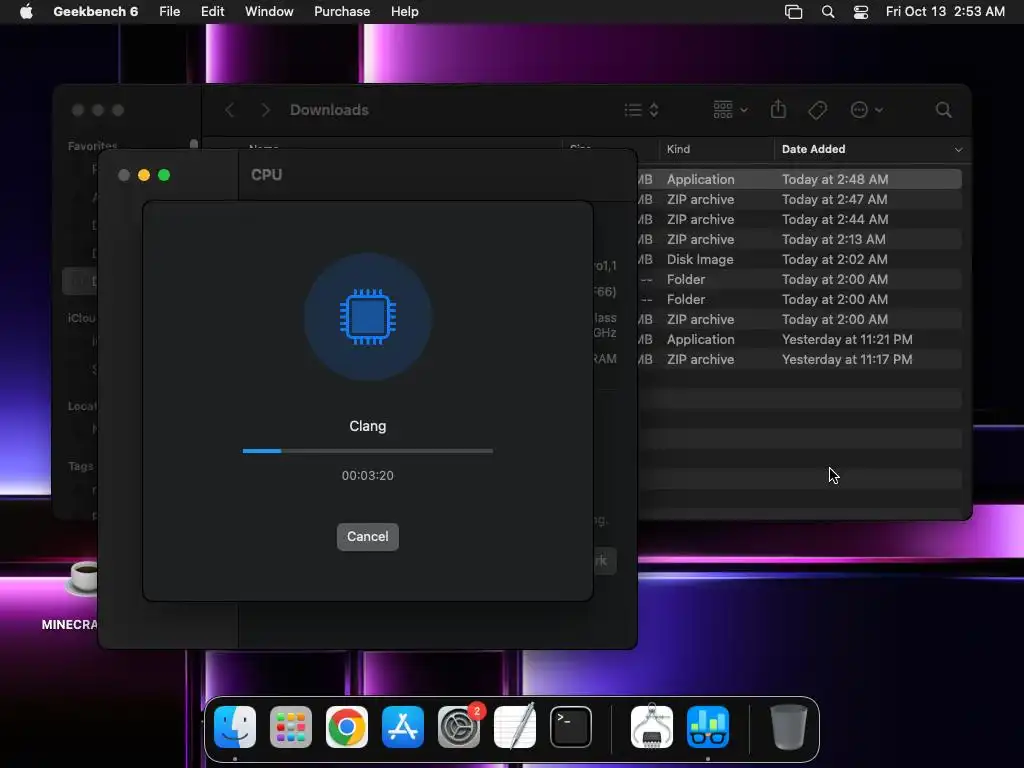Image resolution: width=1024 pixels, height=768 pixels.
Task: Click the Finder Share icon
Action: click(778, 109)
